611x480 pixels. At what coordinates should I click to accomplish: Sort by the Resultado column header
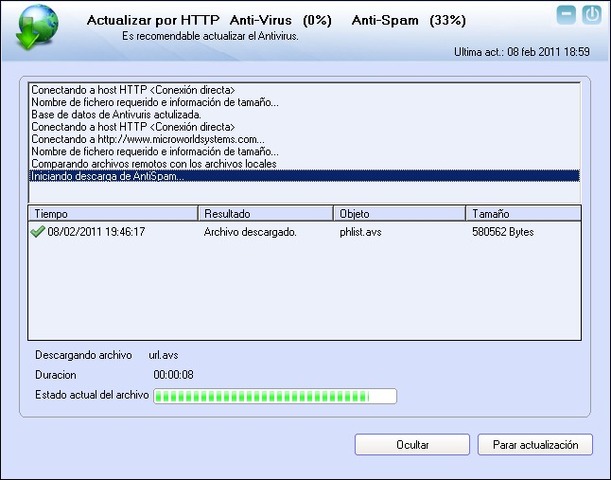[266, 214]
